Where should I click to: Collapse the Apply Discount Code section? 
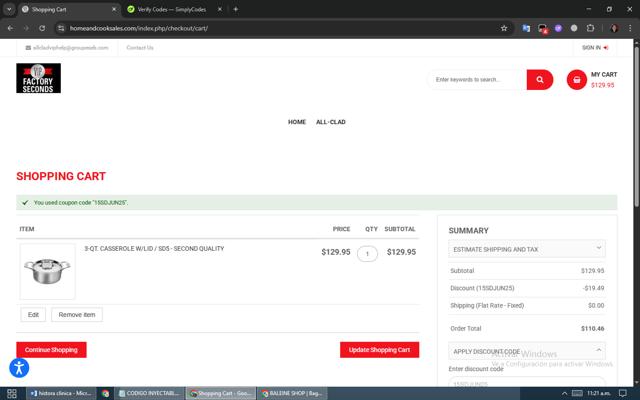pos(527,351)
